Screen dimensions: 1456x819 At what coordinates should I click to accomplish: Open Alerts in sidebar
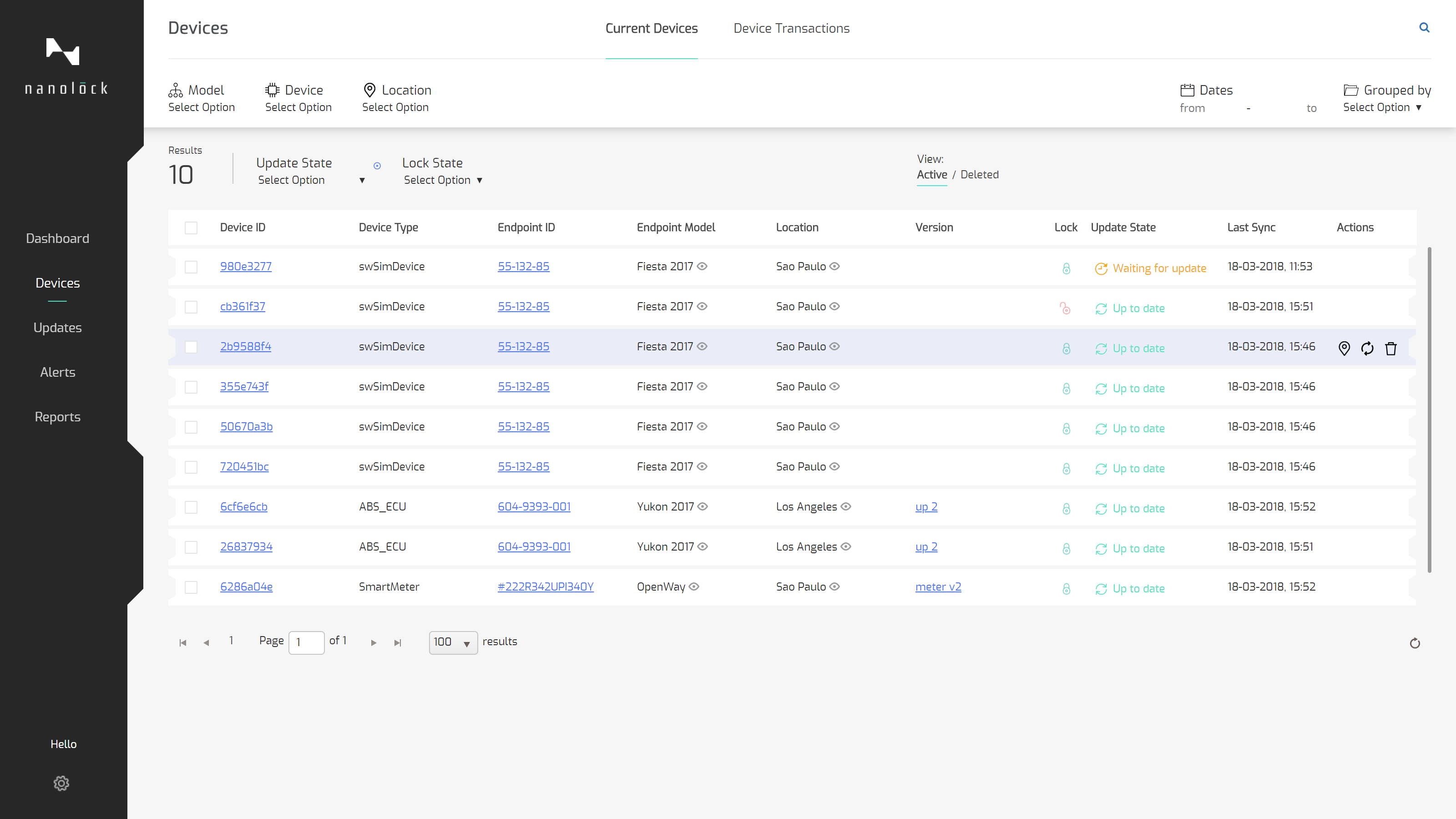click(x=58, y=373)
